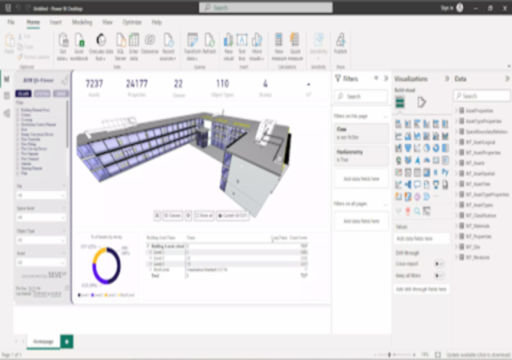Screen dimensions: 512x360
Task: Click the update available status bar link
Action: tap(478, 355)
